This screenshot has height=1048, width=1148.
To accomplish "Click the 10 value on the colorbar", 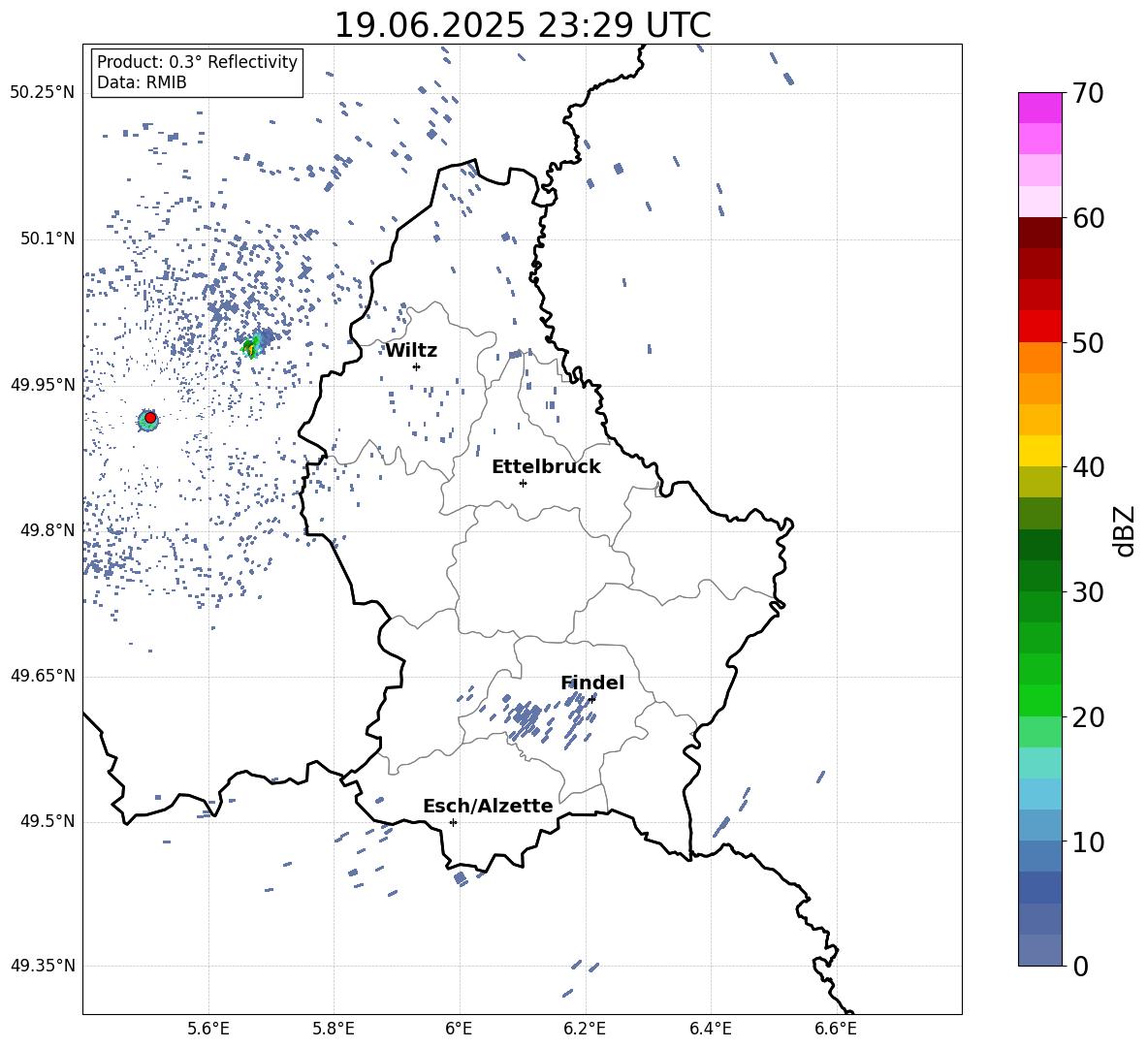I will tap(1089, 842).
